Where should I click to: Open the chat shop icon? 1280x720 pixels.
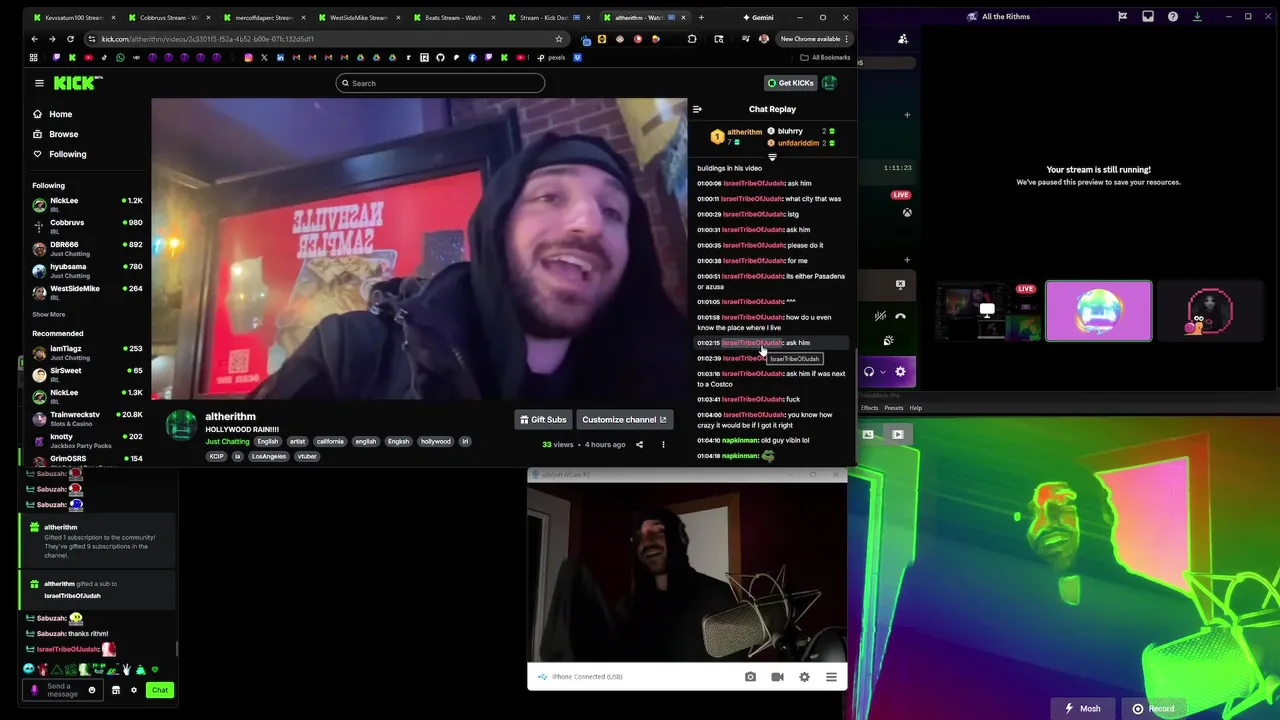click(116, 690)
